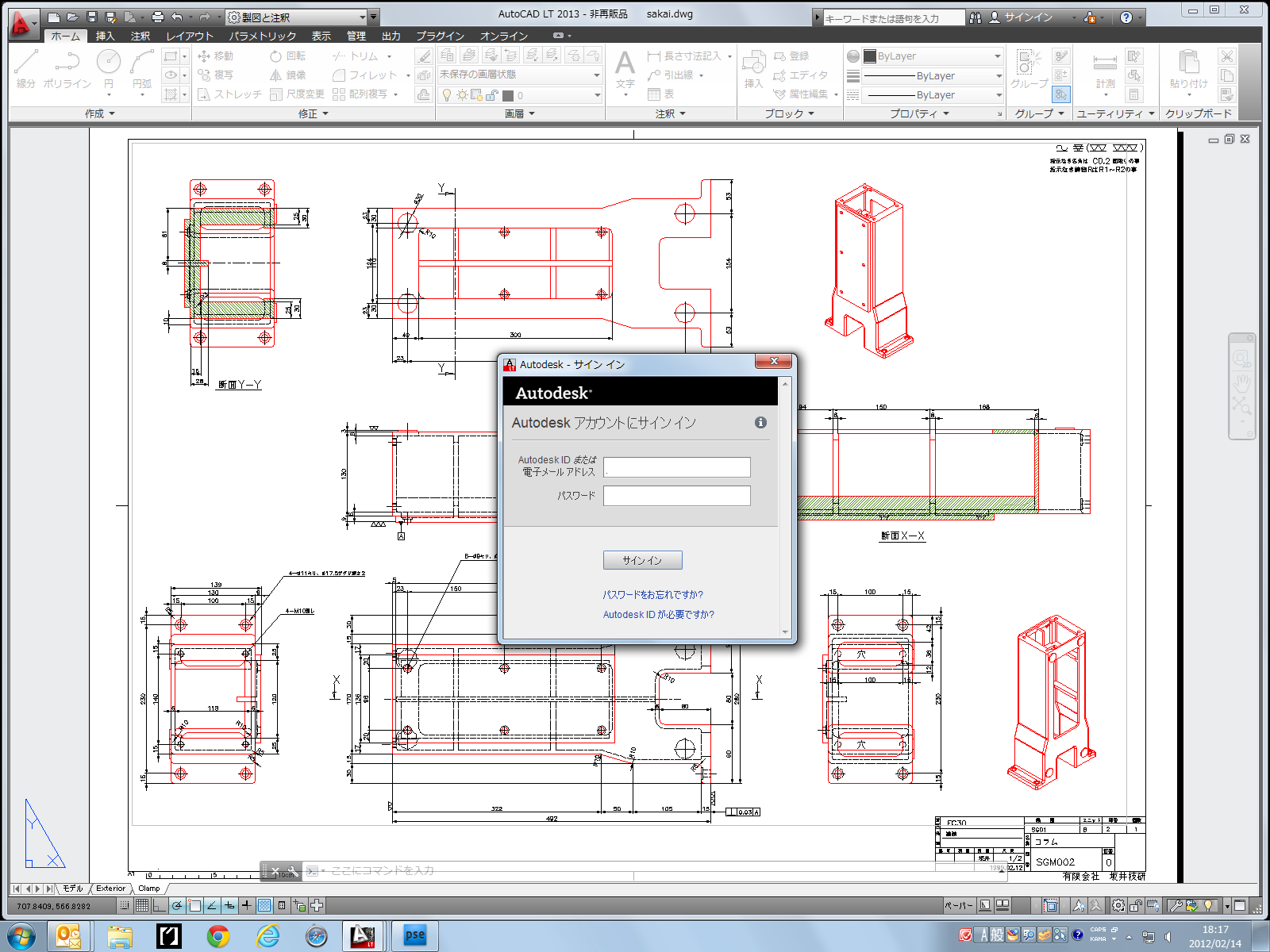
Task: Expand the 作成 panel
Action: pyautogui.click(x=100, y=113)
